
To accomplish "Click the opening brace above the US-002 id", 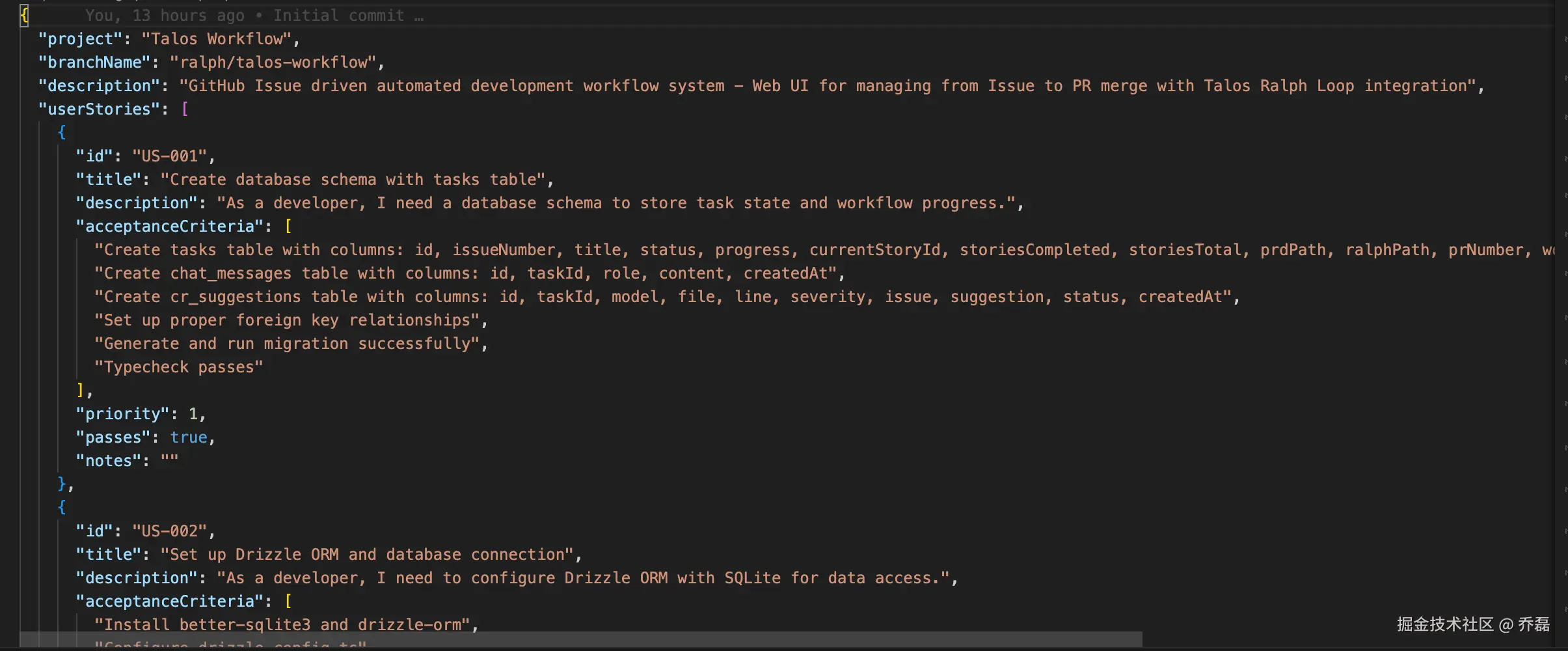I will (x=62, y=508).
